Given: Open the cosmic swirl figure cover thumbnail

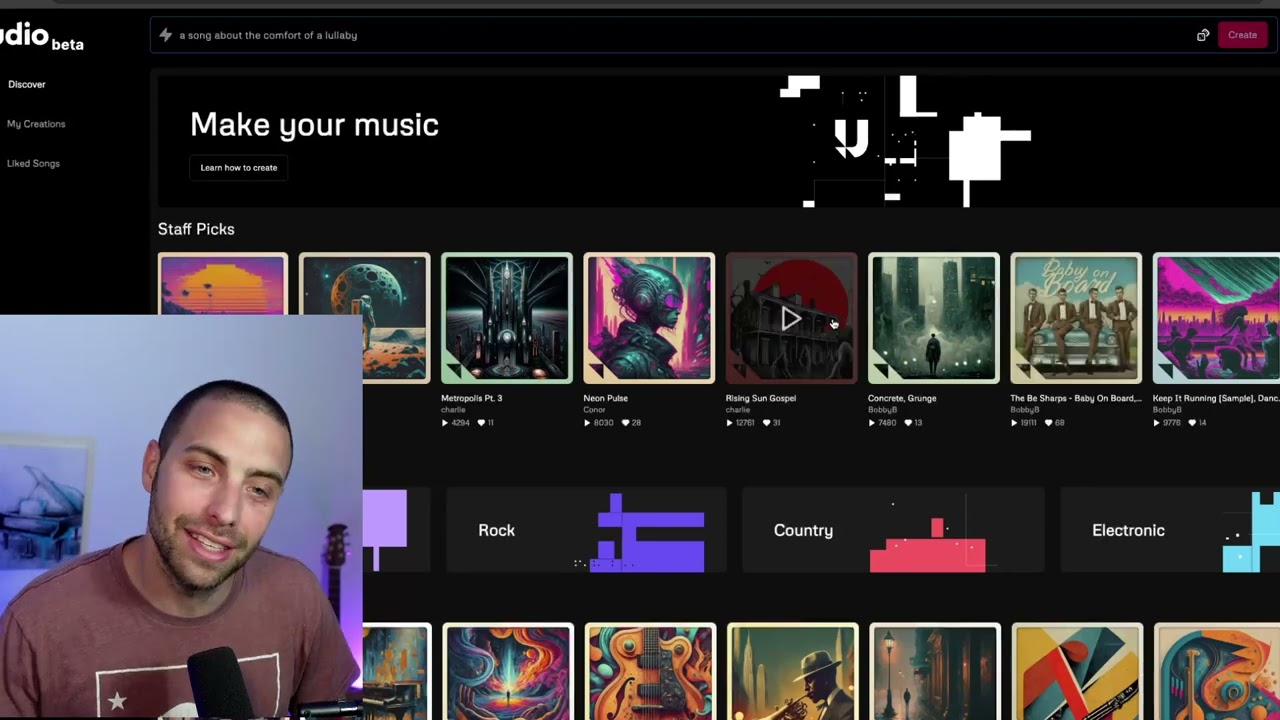Looking at the screenshot, I should (507, 672).
